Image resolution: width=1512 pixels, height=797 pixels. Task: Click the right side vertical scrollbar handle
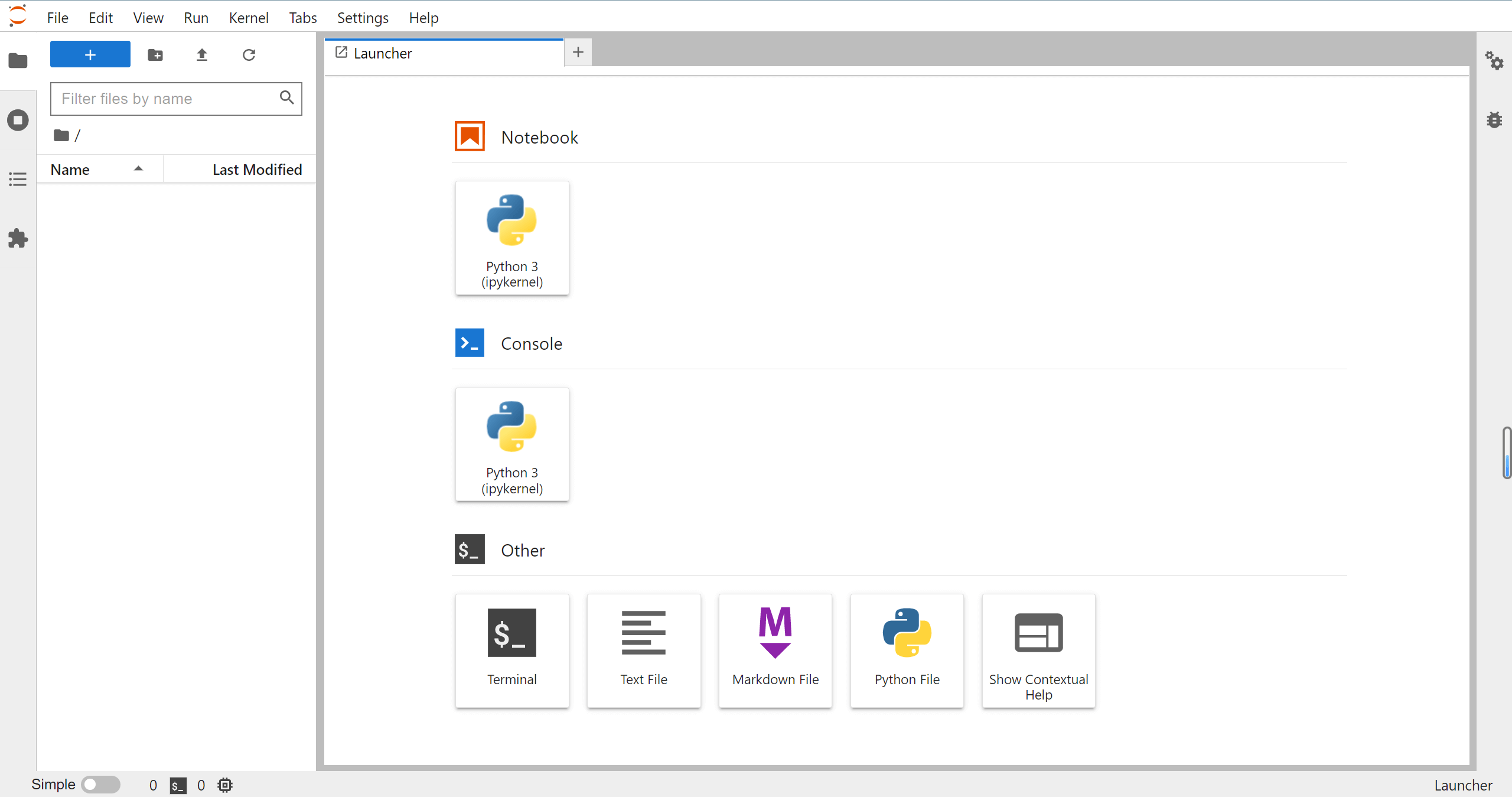[x=1507, y=453]
